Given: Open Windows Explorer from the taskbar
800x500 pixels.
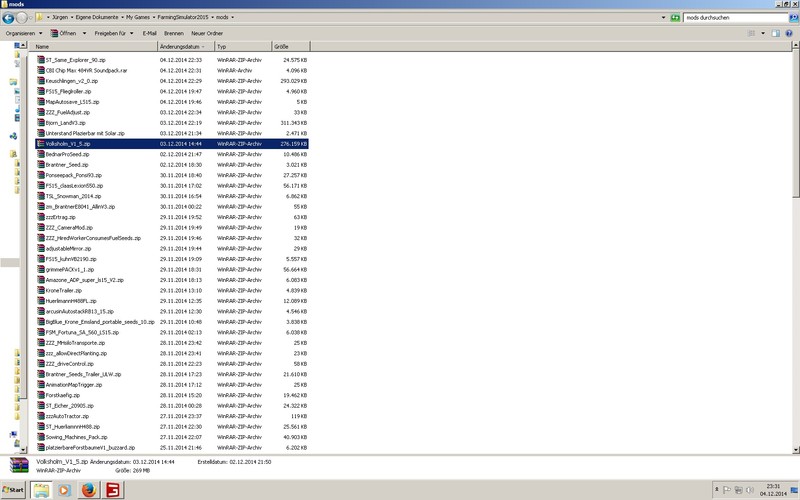Looking at the screenshot, I should 41,490.
